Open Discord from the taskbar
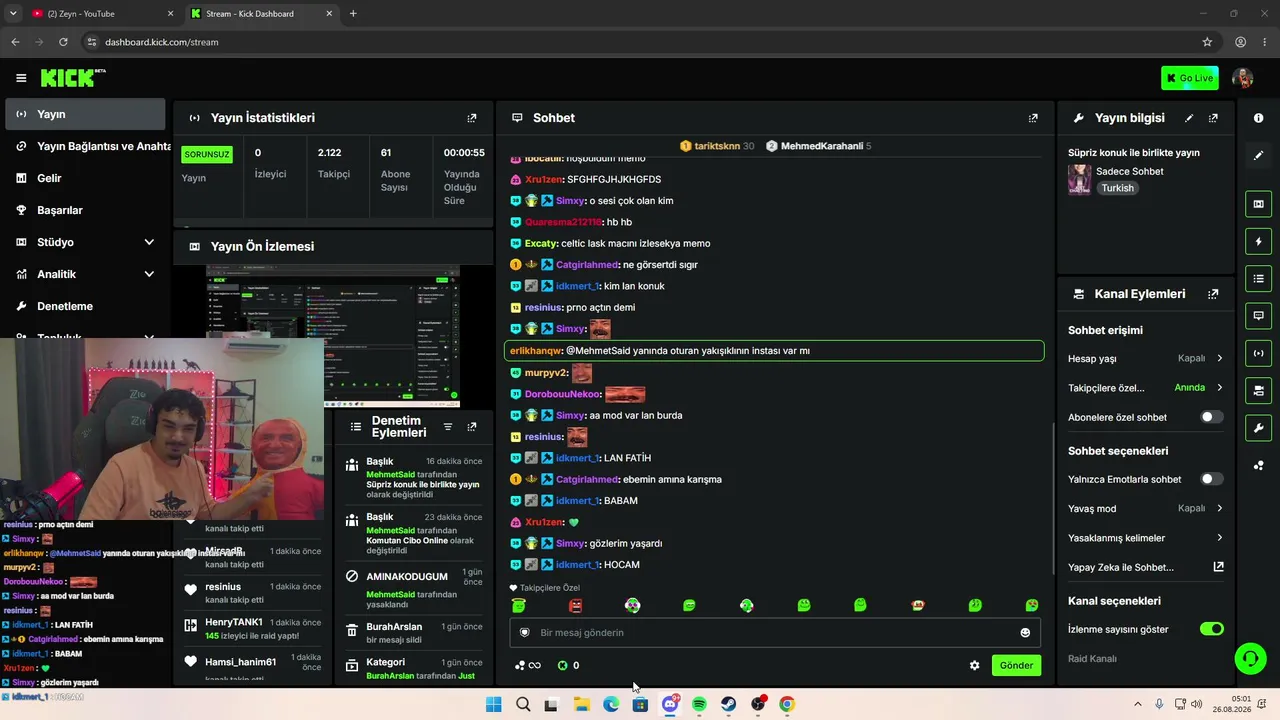Viewport: 1280px width, 720px height. pyautogui.click(x=670, y=704)
